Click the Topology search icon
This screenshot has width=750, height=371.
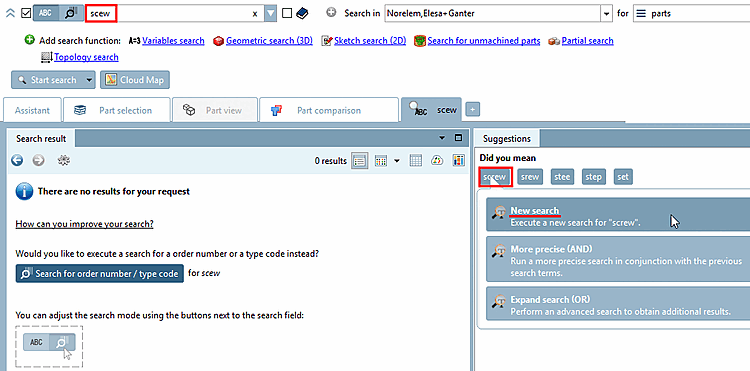point(46,57)
